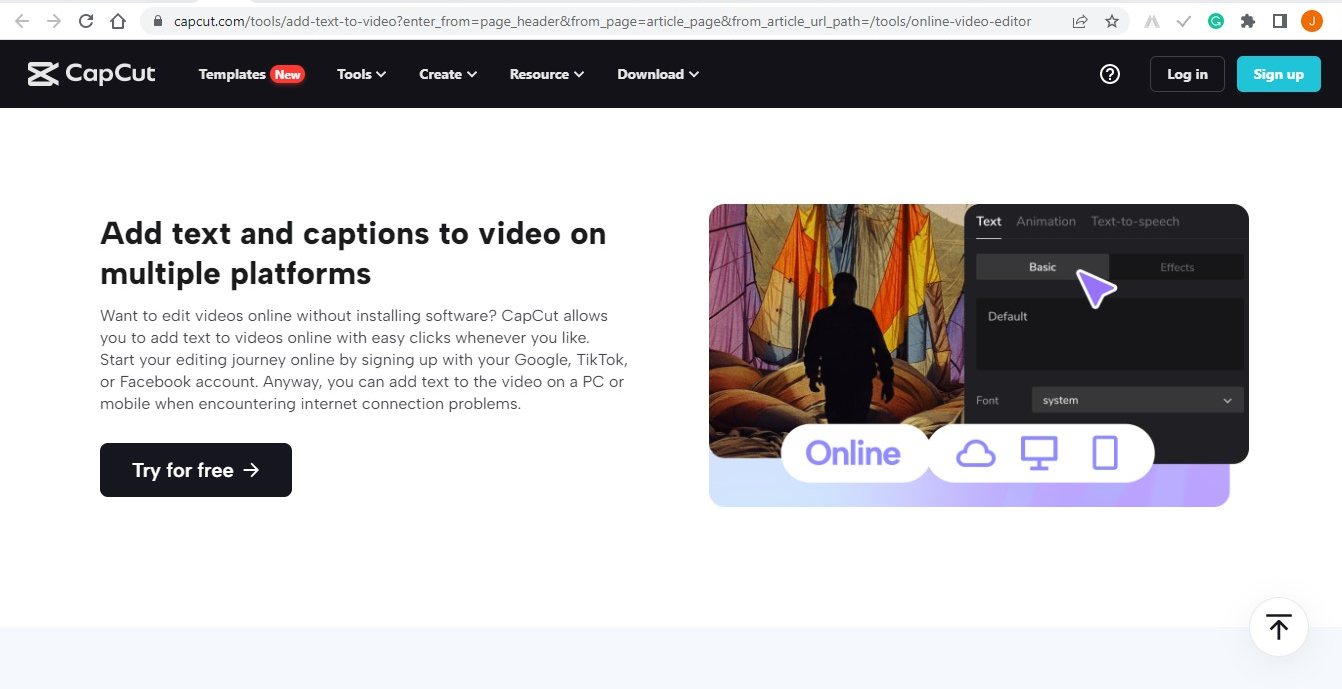Open the Grammarly extension icon

tap(1216, 20)
